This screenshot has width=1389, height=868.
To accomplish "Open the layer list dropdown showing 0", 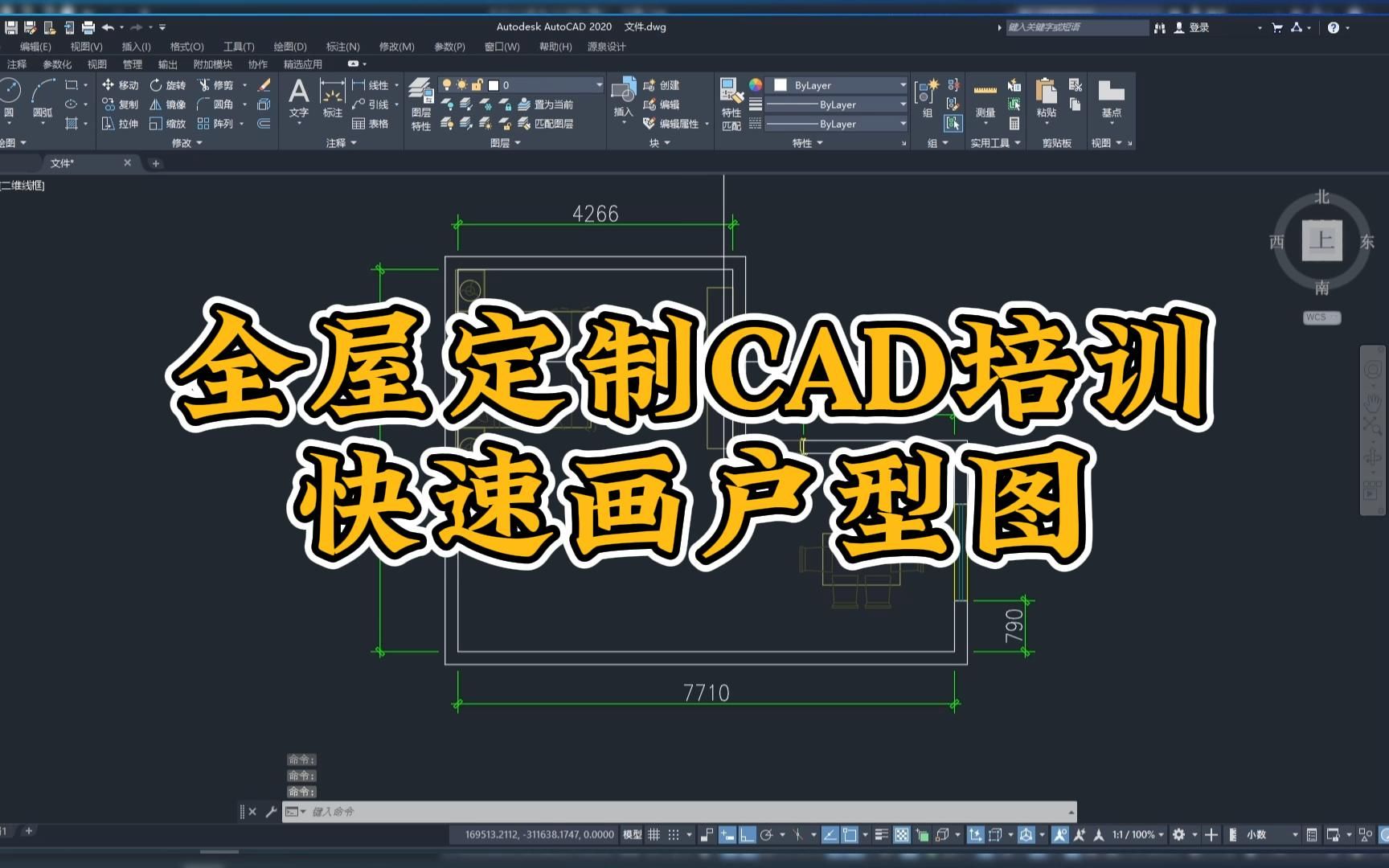I will point(598,84).
